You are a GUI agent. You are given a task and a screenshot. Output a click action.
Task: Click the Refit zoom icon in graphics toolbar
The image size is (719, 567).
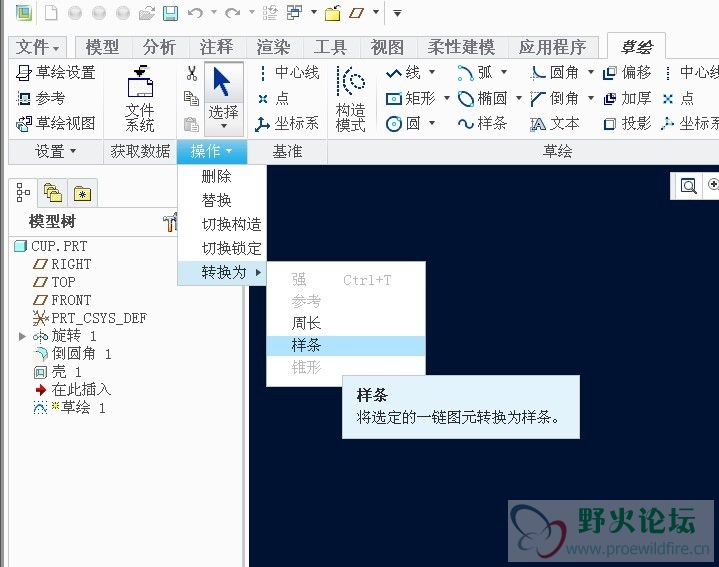tap(688, 186)
